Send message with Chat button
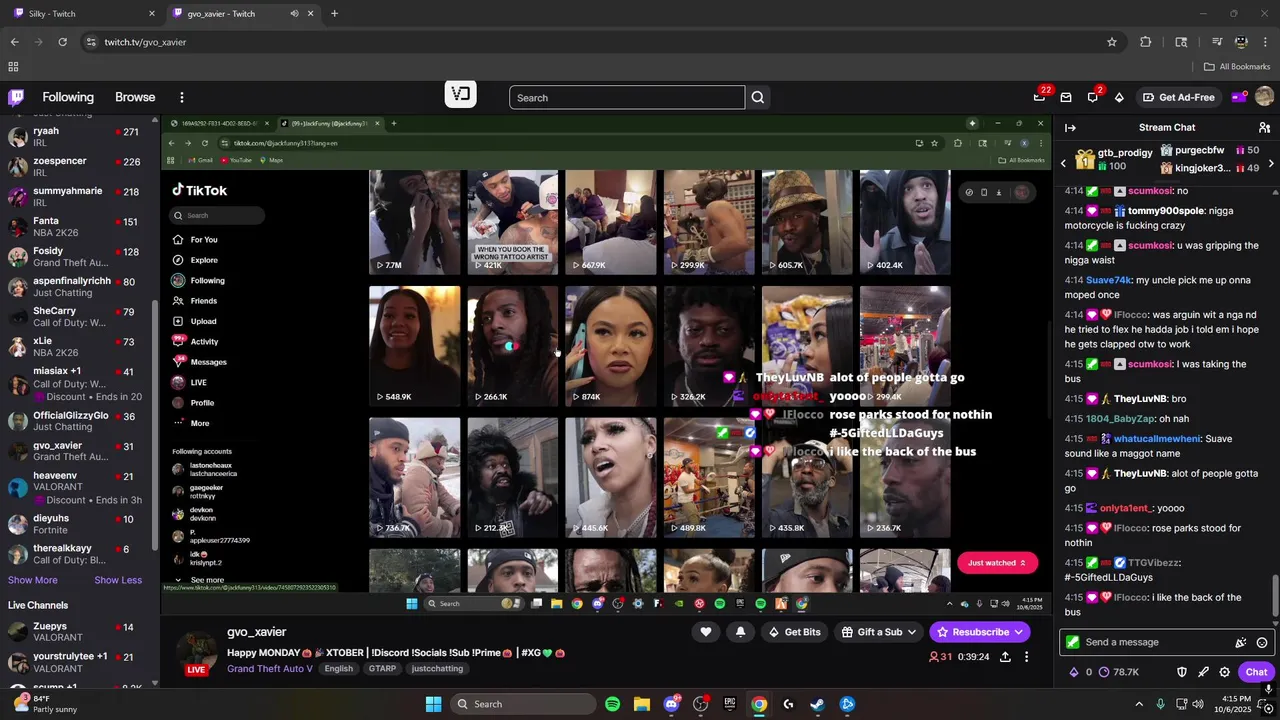Image resolution: width=1280 pixels, height=720 pixels. click(x=1256, y=672)
